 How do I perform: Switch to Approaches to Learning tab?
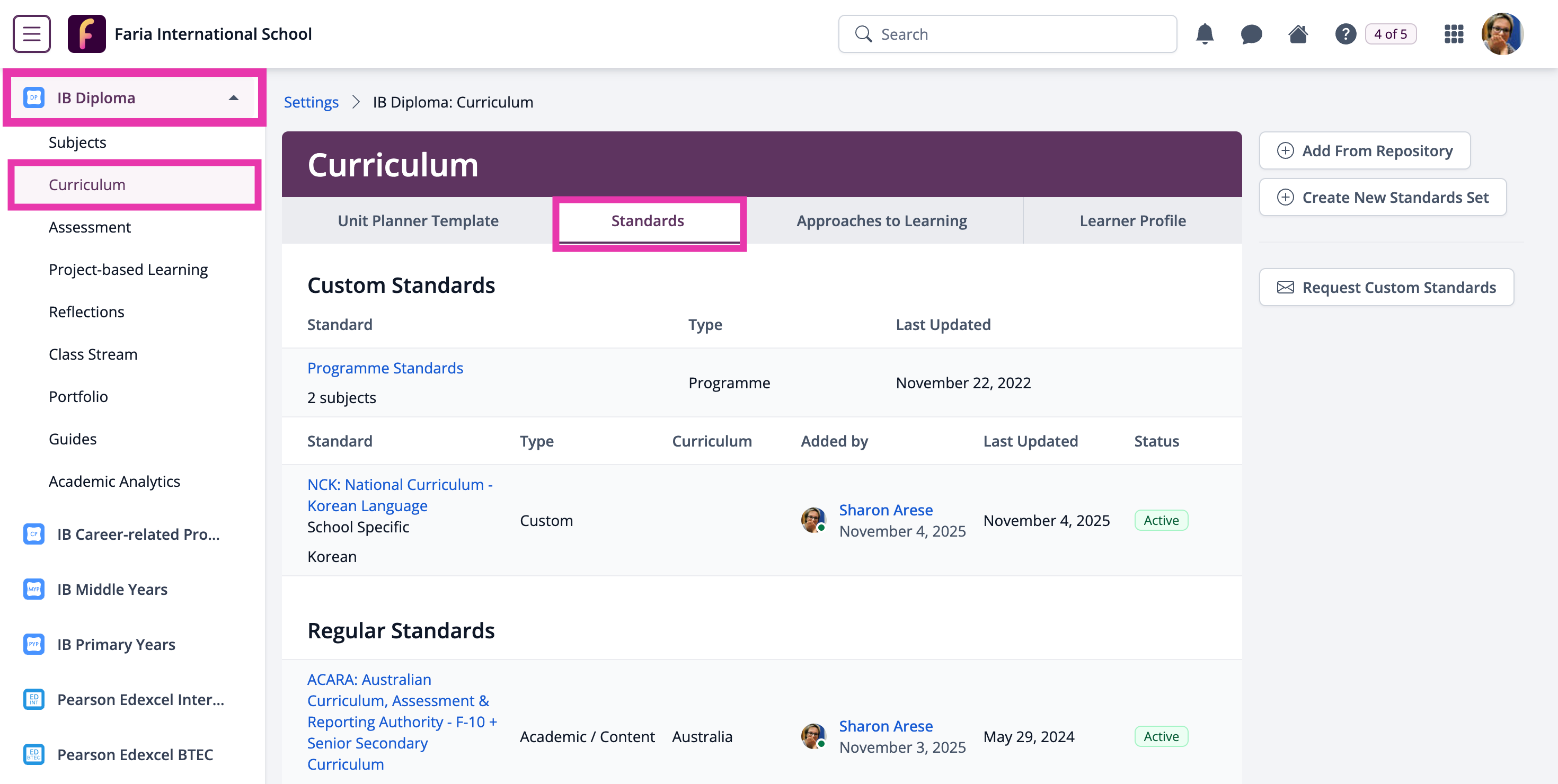881,220
